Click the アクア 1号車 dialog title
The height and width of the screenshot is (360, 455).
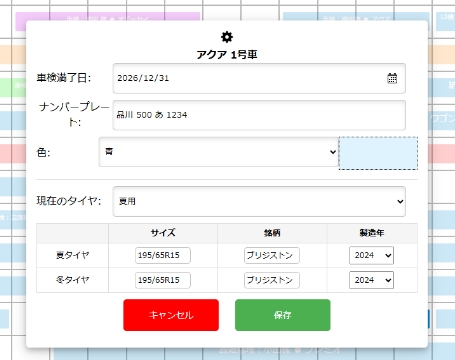[x=227, y=54]
